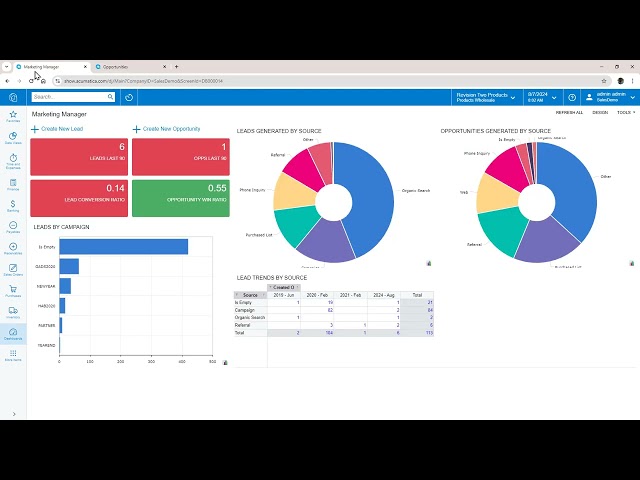
Task: Open the Payables workspace icon
Action: [x=13, y=227]
